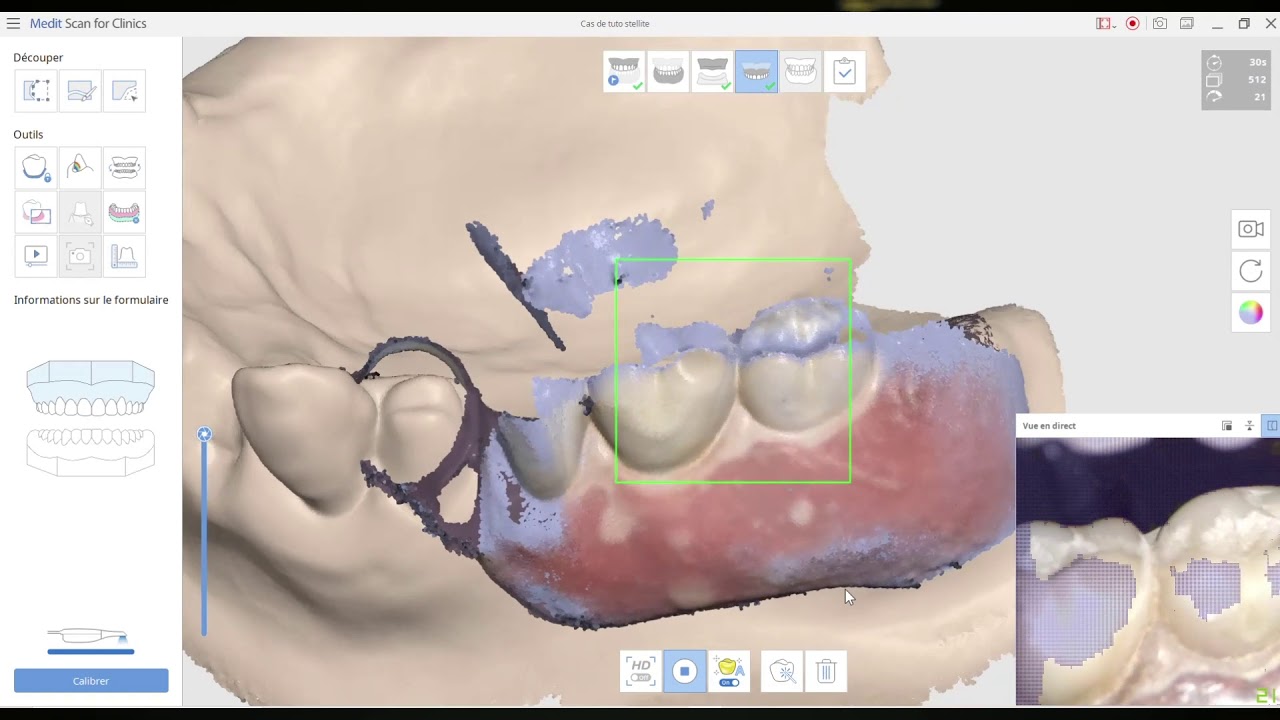Switch to the first scan stage with flag
This screenshot has height=720, width=1280.
pos(624,72)
